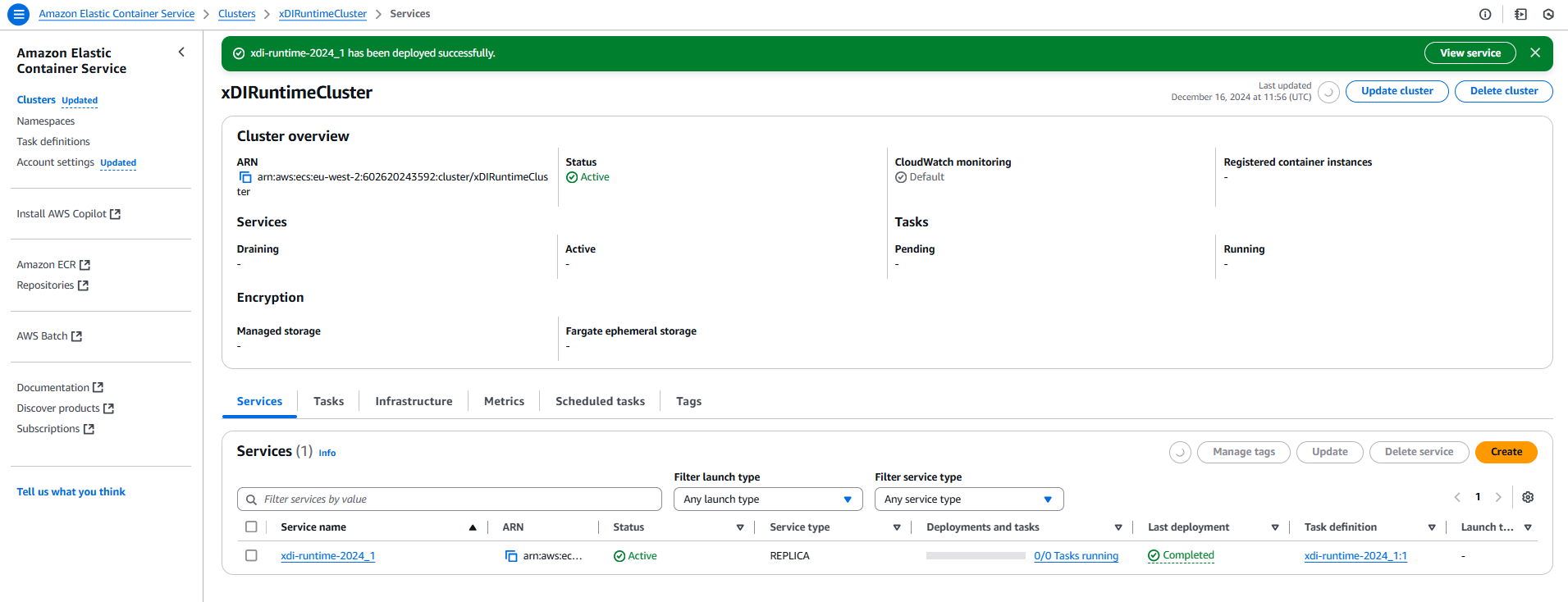Select the xdi-runtime-2024_1 service checkbox

tap(251, 555)
